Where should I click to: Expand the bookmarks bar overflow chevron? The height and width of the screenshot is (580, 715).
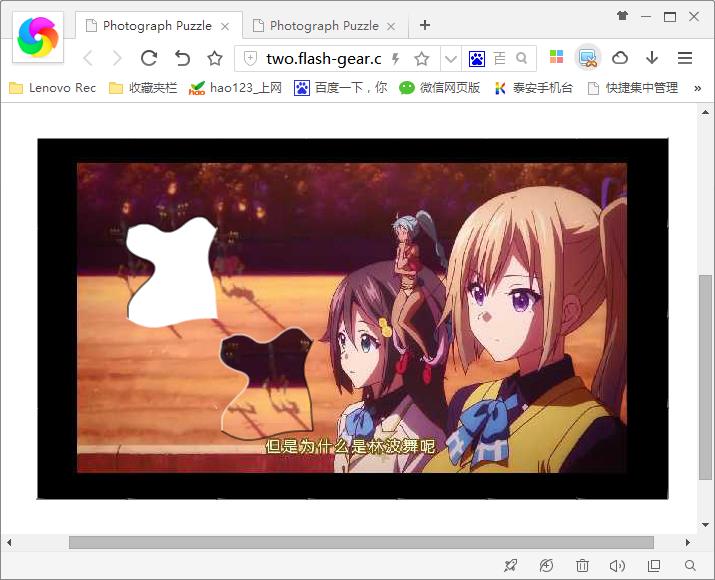[x=697, y=88]
